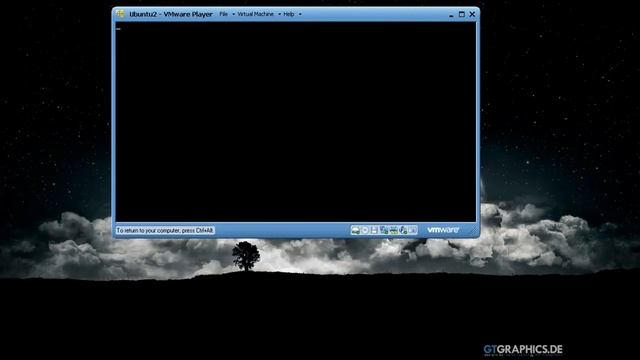
Task: Click the sound card status icon
Action: [x=403, y=230]
